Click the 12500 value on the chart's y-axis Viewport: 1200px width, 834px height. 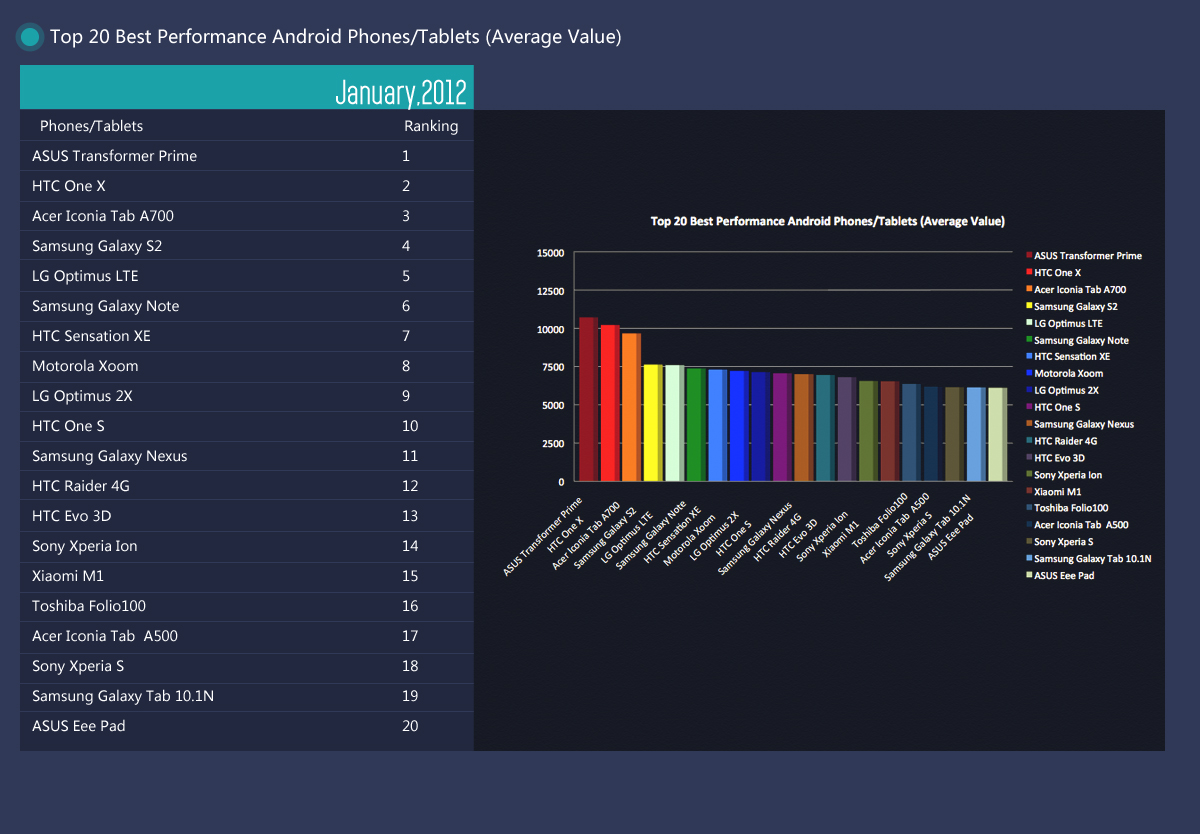point(550,291)
